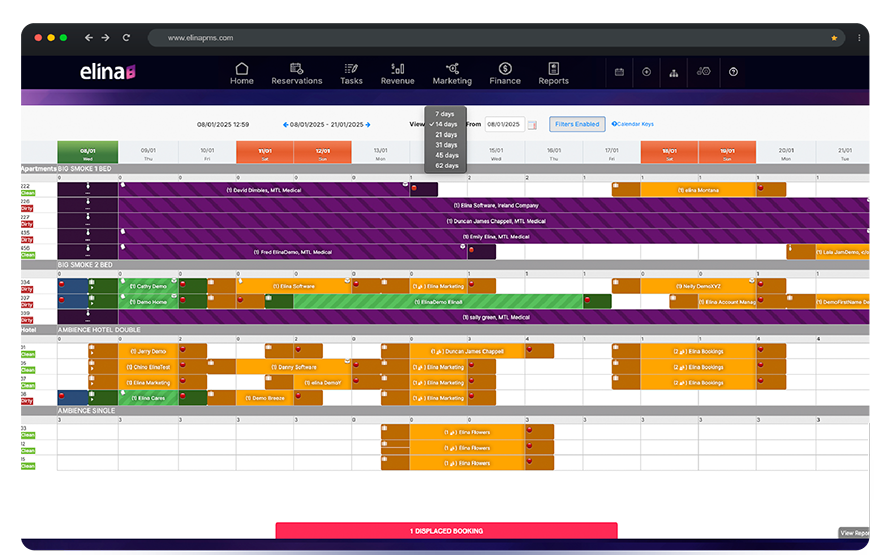Go back using browser back arrow
Image resolution: width=889 pixels, height=555 pixels.
88,37
